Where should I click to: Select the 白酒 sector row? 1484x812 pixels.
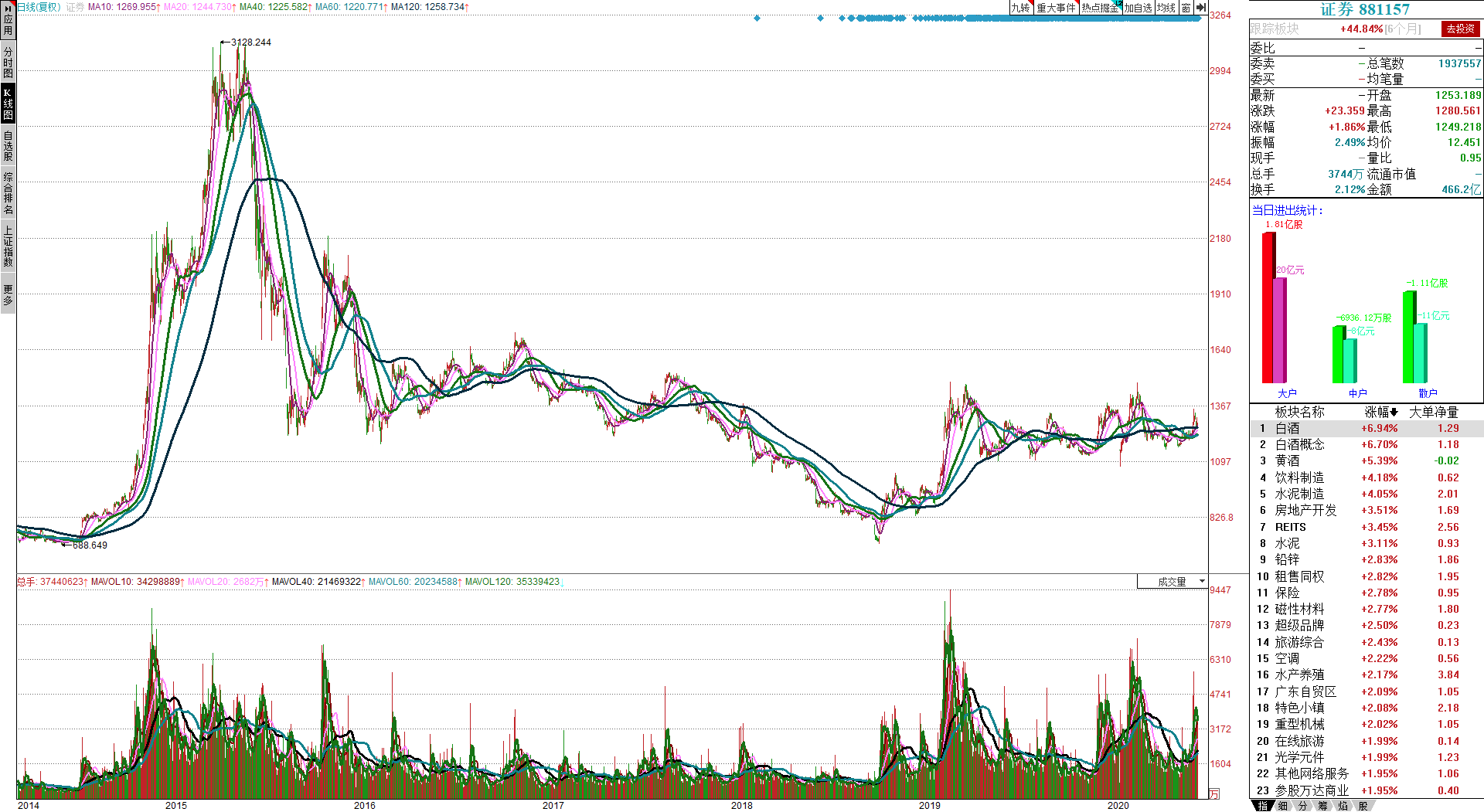[1367, 428]
